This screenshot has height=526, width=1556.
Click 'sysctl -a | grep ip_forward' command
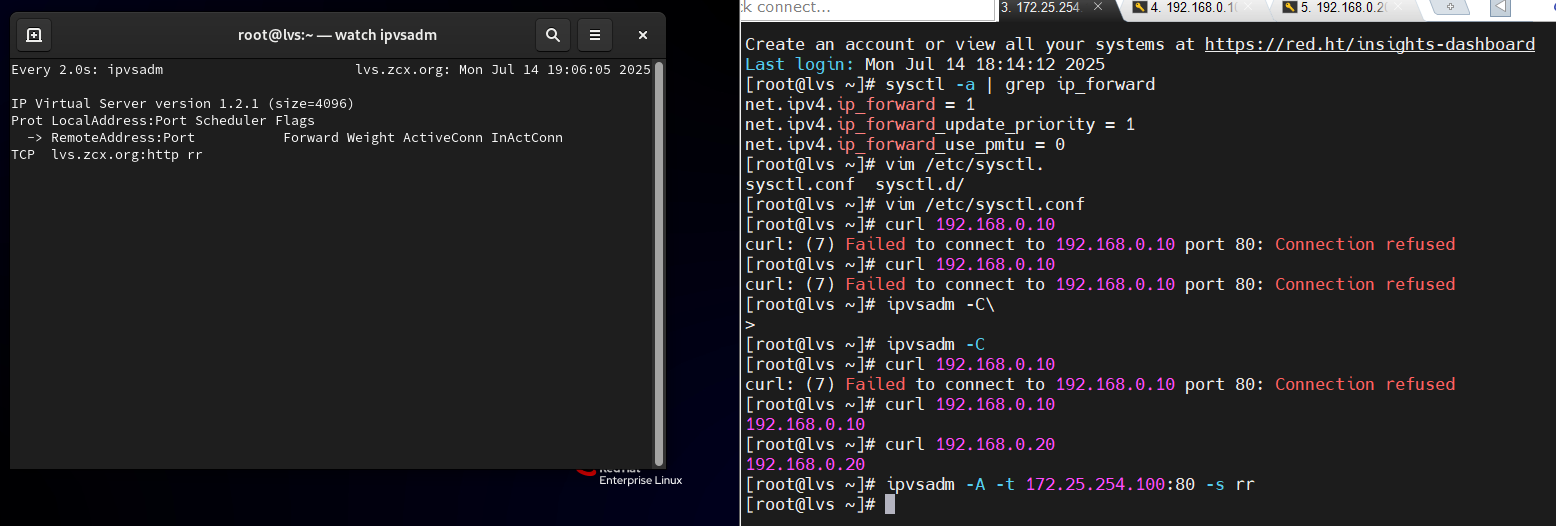1020,84
